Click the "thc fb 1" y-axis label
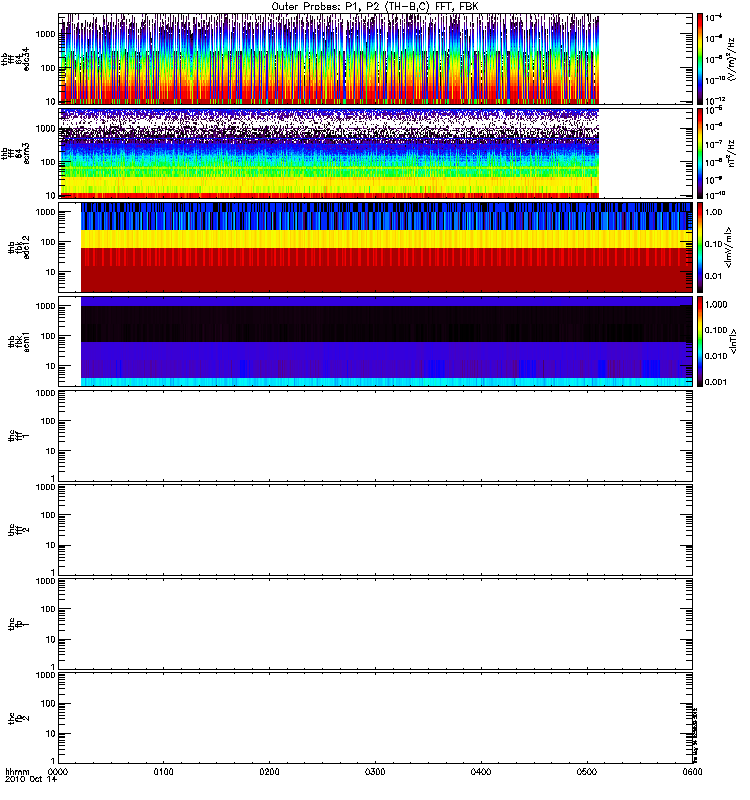The image size is (750, 800). point(19,624)
